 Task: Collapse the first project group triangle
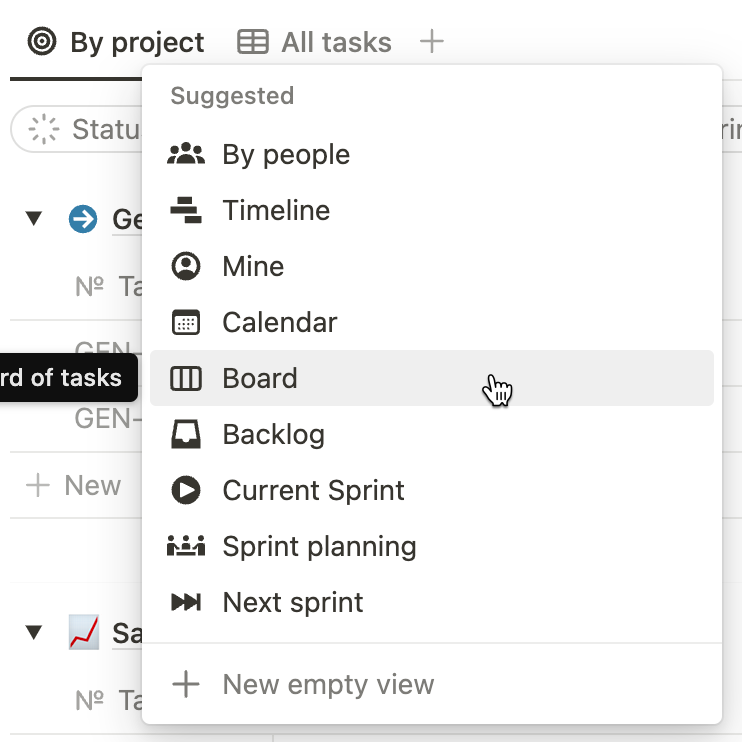[34, 219]
